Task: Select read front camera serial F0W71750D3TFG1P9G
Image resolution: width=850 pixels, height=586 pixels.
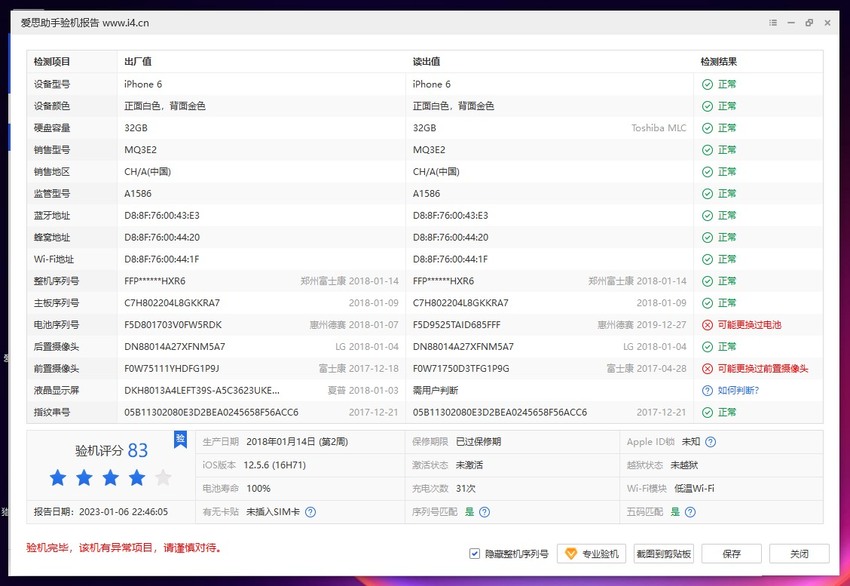Action: [461, 369]
